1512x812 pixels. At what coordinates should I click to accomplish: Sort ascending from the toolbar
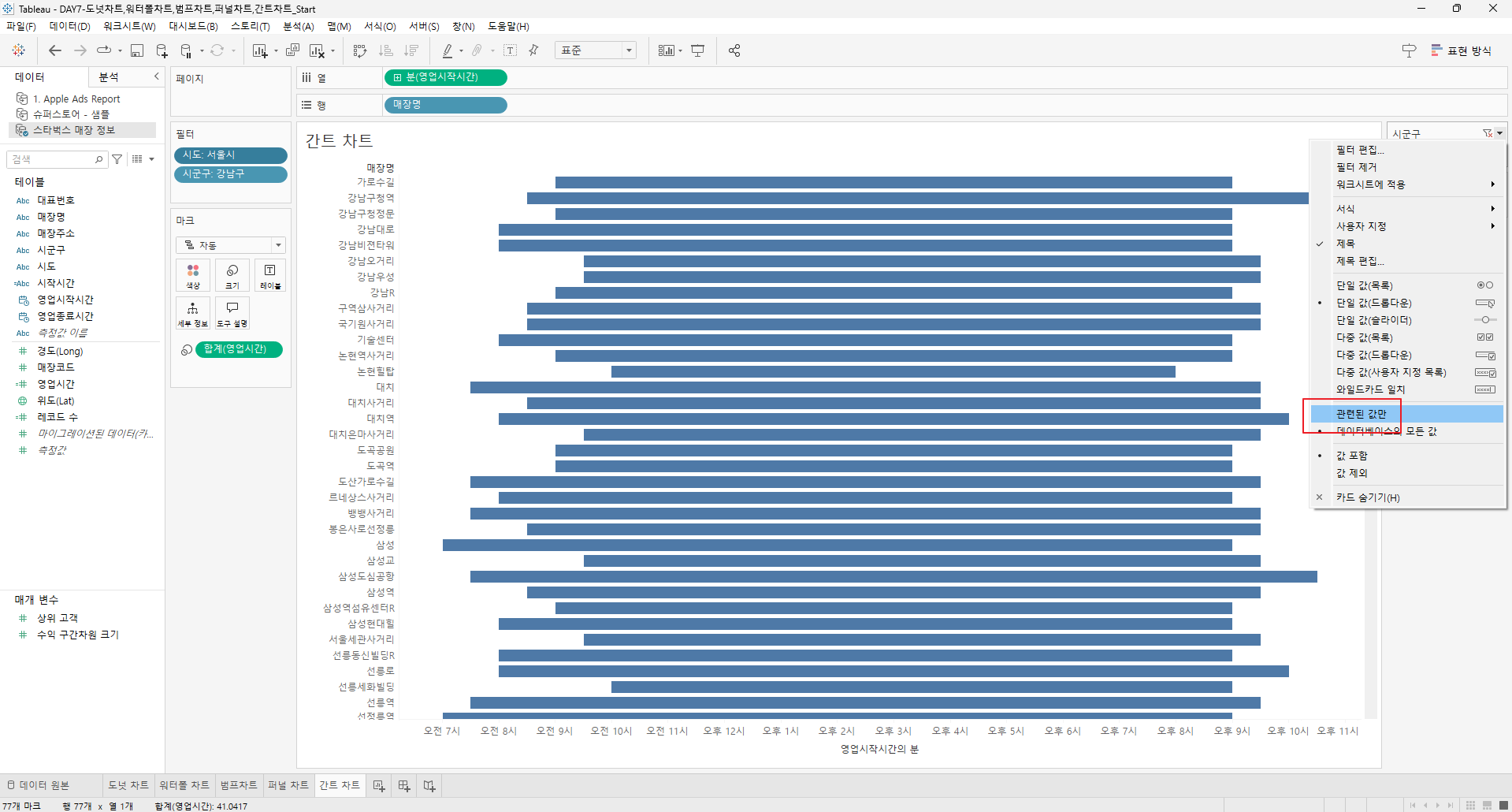click(386, 50)
